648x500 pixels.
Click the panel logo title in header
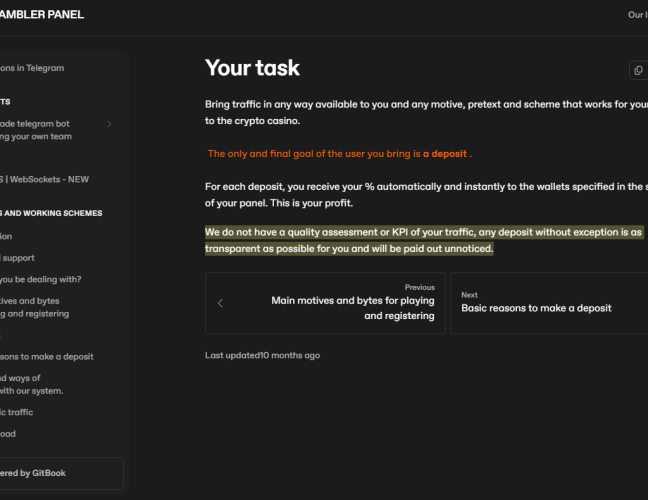coord(42,15)
